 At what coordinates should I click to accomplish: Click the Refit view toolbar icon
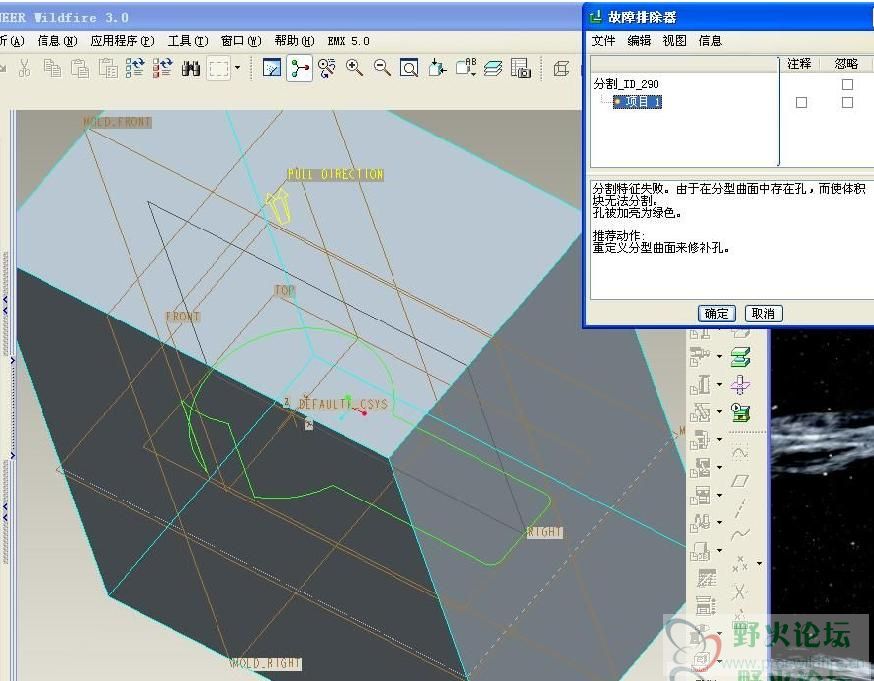pos(409,68)
